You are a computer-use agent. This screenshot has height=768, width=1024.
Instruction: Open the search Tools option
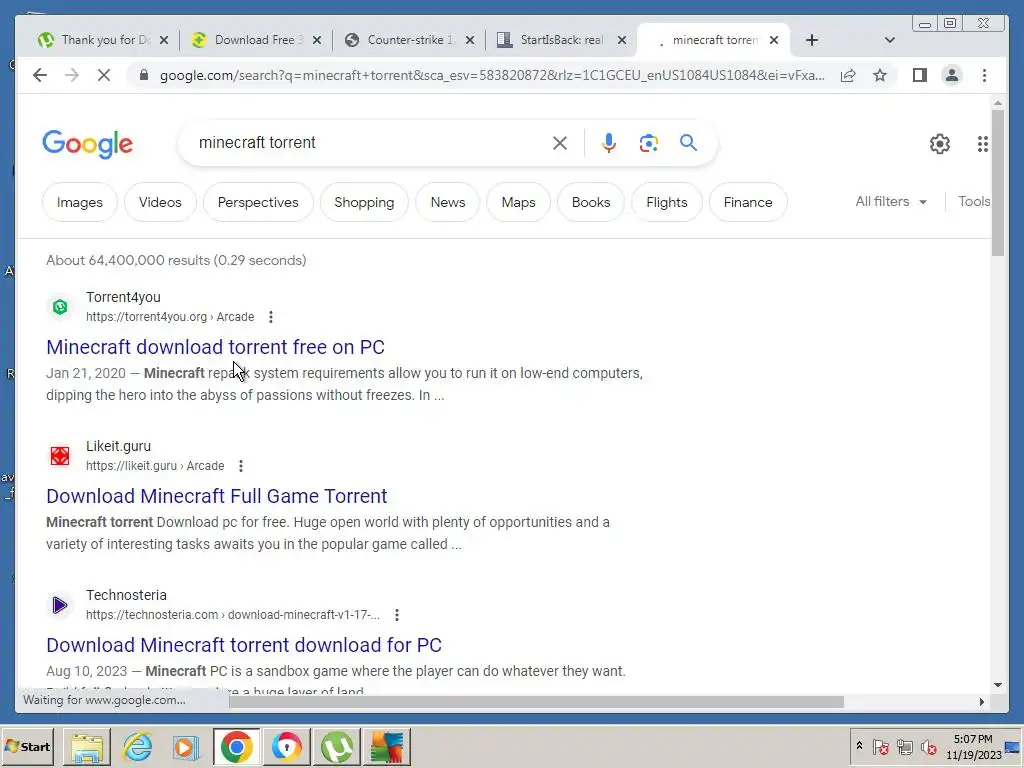pyautogui.click(x=974, y=202)
